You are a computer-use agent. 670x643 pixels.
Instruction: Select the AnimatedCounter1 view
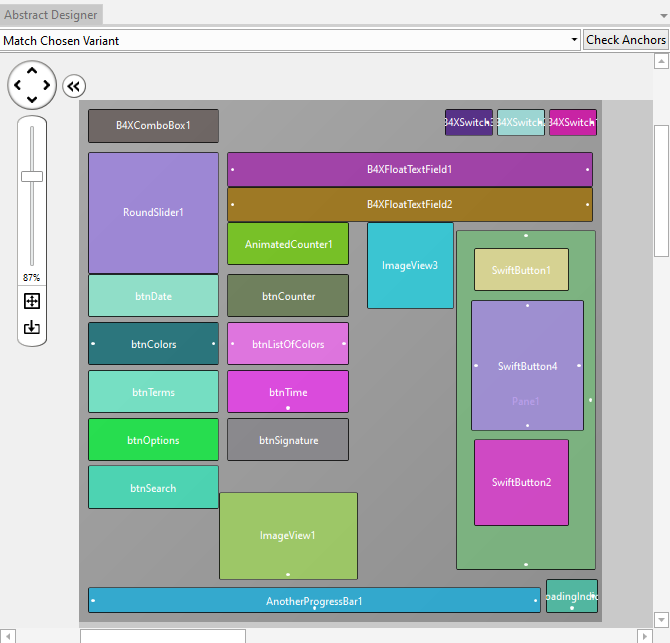[x=288, y=244]
